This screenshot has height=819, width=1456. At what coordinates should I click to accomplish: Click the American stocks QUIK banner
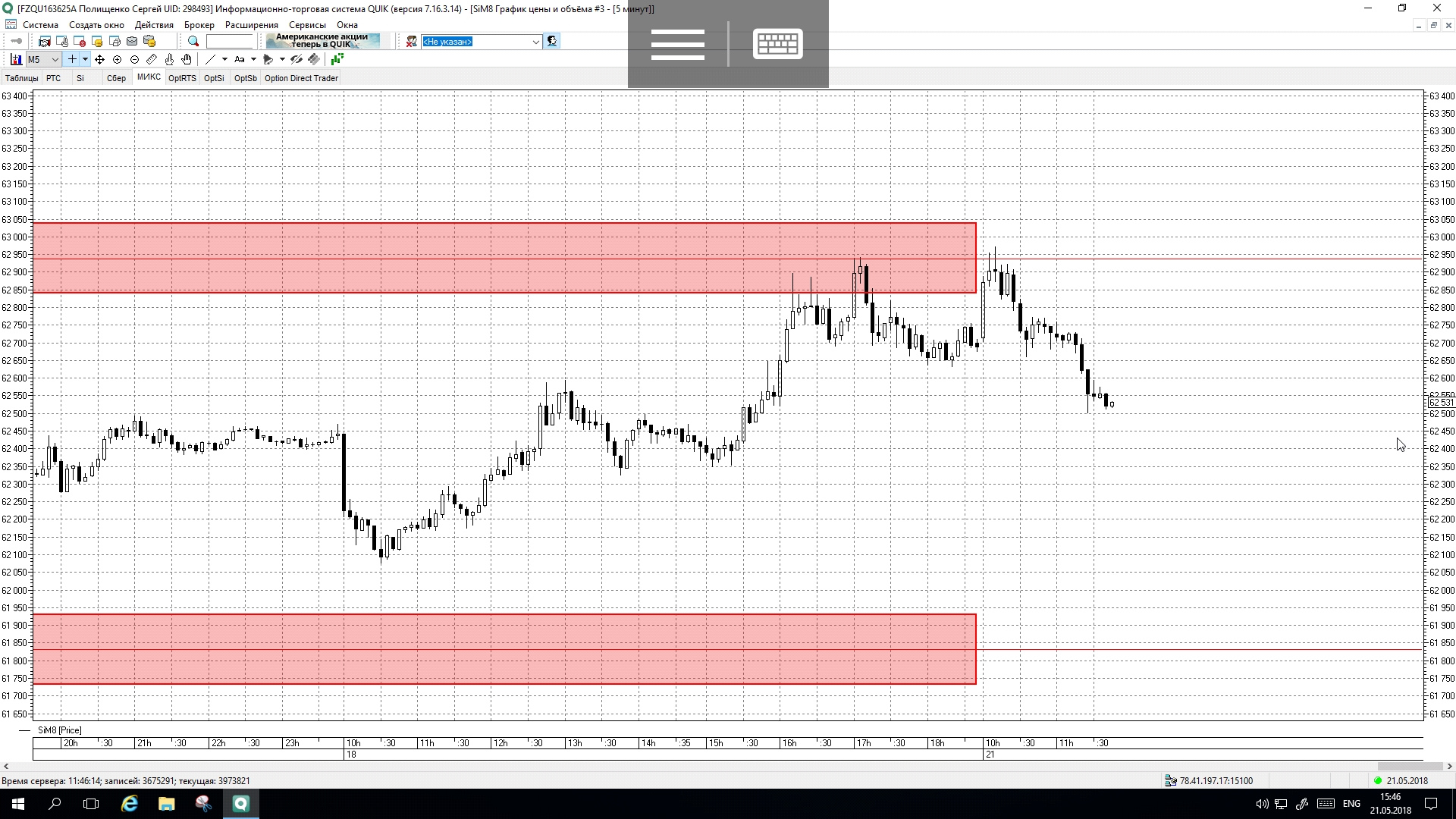[x=322, y=41]
